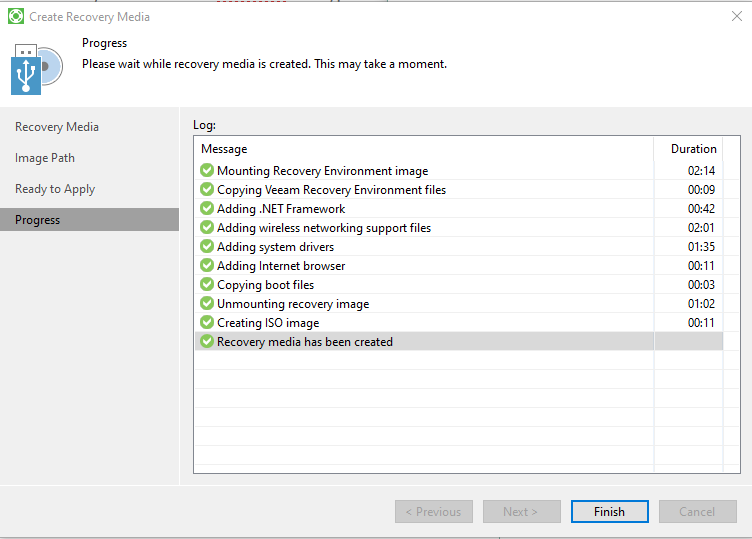The width and height of the screenshot is (752, 539).
Task: Click green check beside Creating ISO image
Action: pyautogui.click(x=207, y=322)
